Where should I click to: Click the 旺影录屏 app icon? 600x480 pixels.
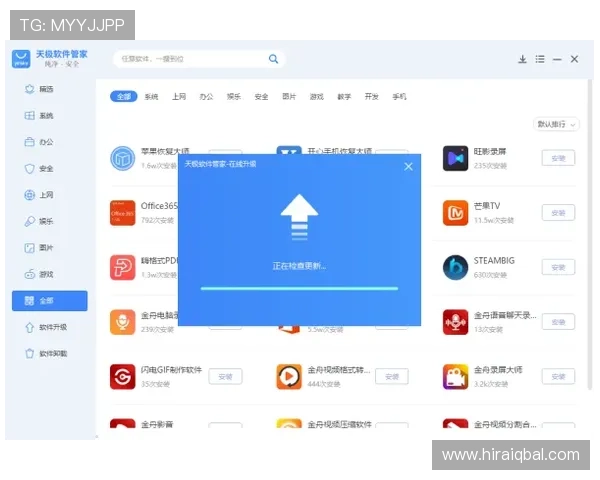pyautogui.click(x=455, y=158)
